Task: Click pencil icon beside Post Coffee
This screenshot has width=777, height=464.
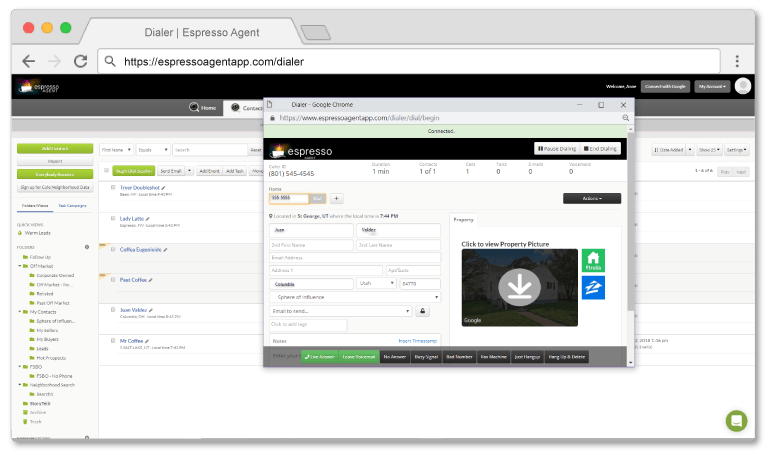Action: [150, 280]
